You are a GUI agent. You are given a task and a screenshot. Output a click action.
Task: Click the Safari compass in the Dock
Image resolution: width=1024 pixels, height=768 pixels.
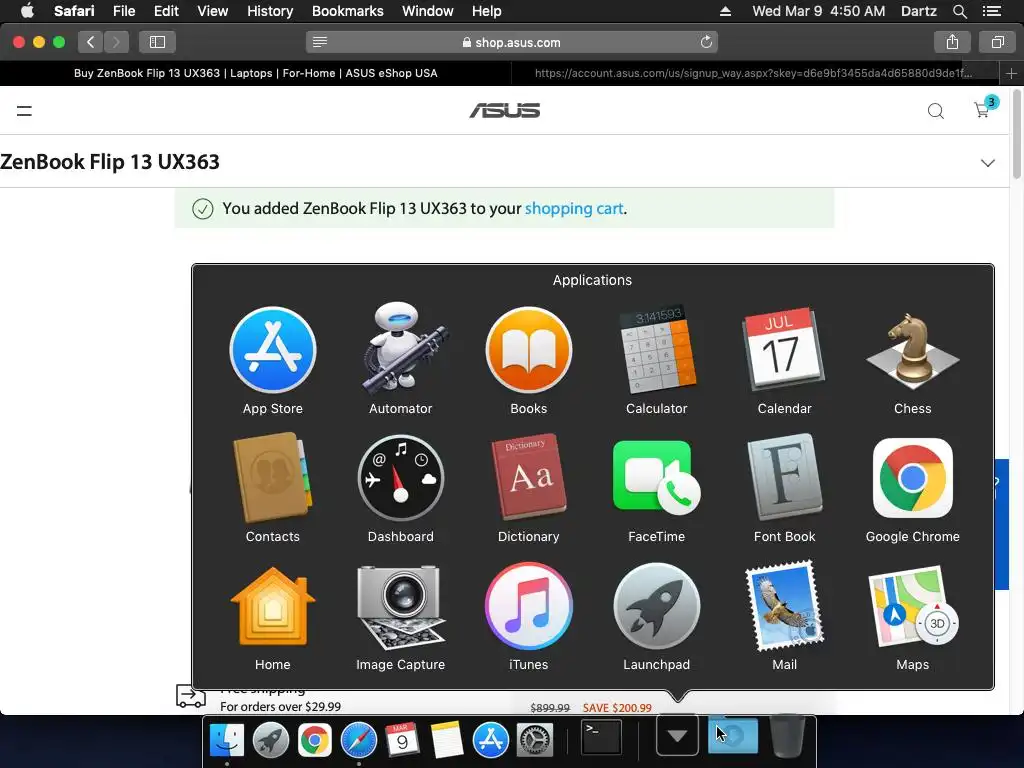(x=359, y=741)
